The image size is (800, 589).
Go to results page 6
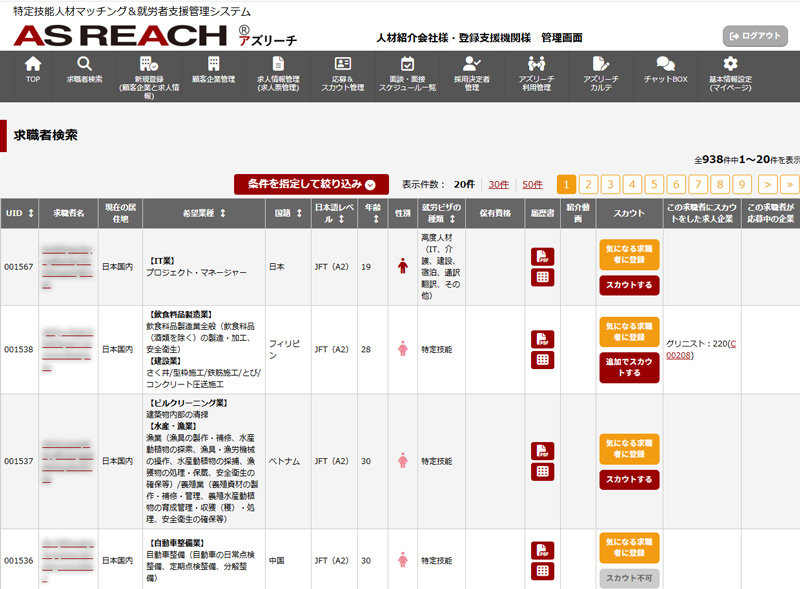[676, 184]
